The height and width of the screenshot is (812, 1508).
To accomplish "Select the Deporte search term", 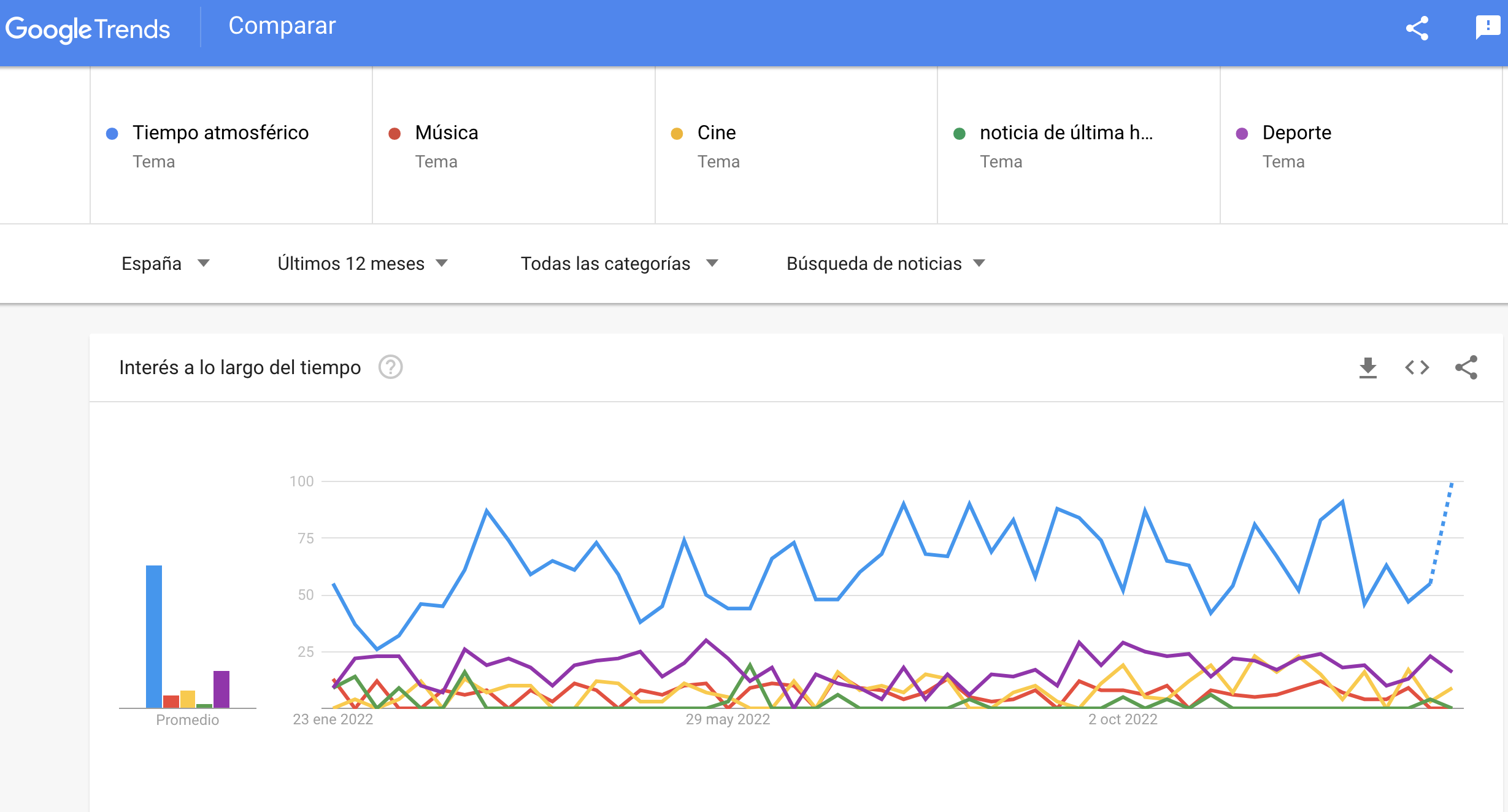I will click(1296, 133).
